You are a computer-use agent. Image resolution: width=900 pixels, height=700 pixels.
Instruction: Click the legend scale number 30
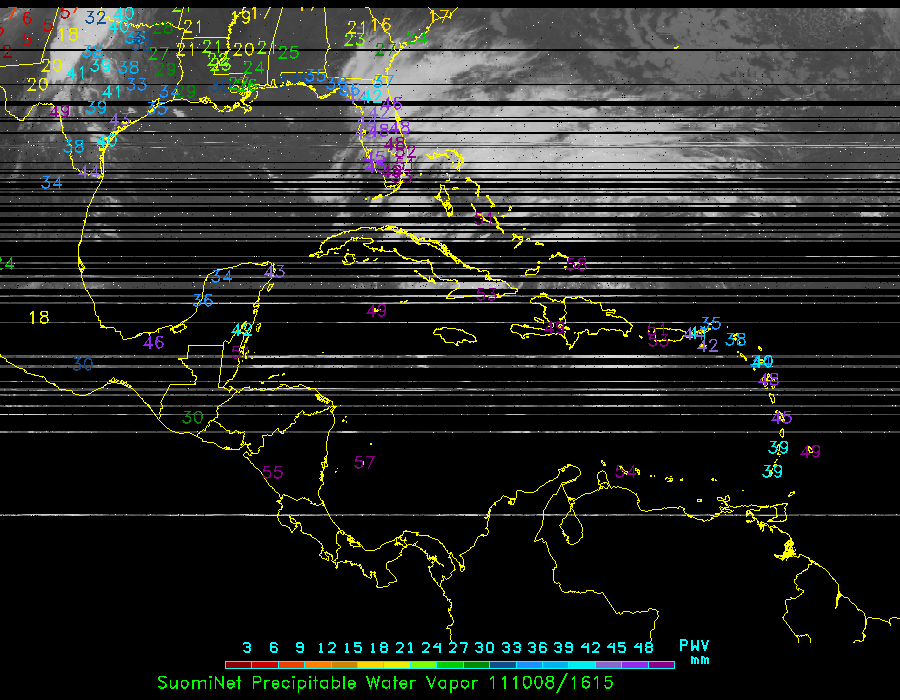click(x=485, y=647)
